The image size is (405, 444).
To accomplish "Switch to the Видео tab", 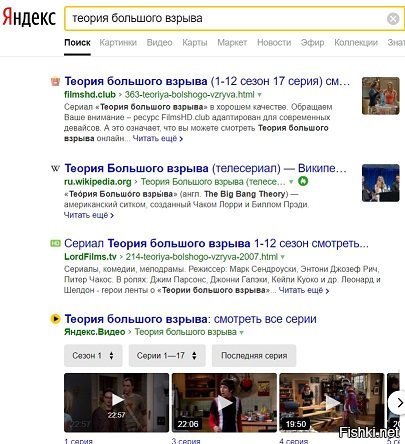I will click(x=159, y=43).
